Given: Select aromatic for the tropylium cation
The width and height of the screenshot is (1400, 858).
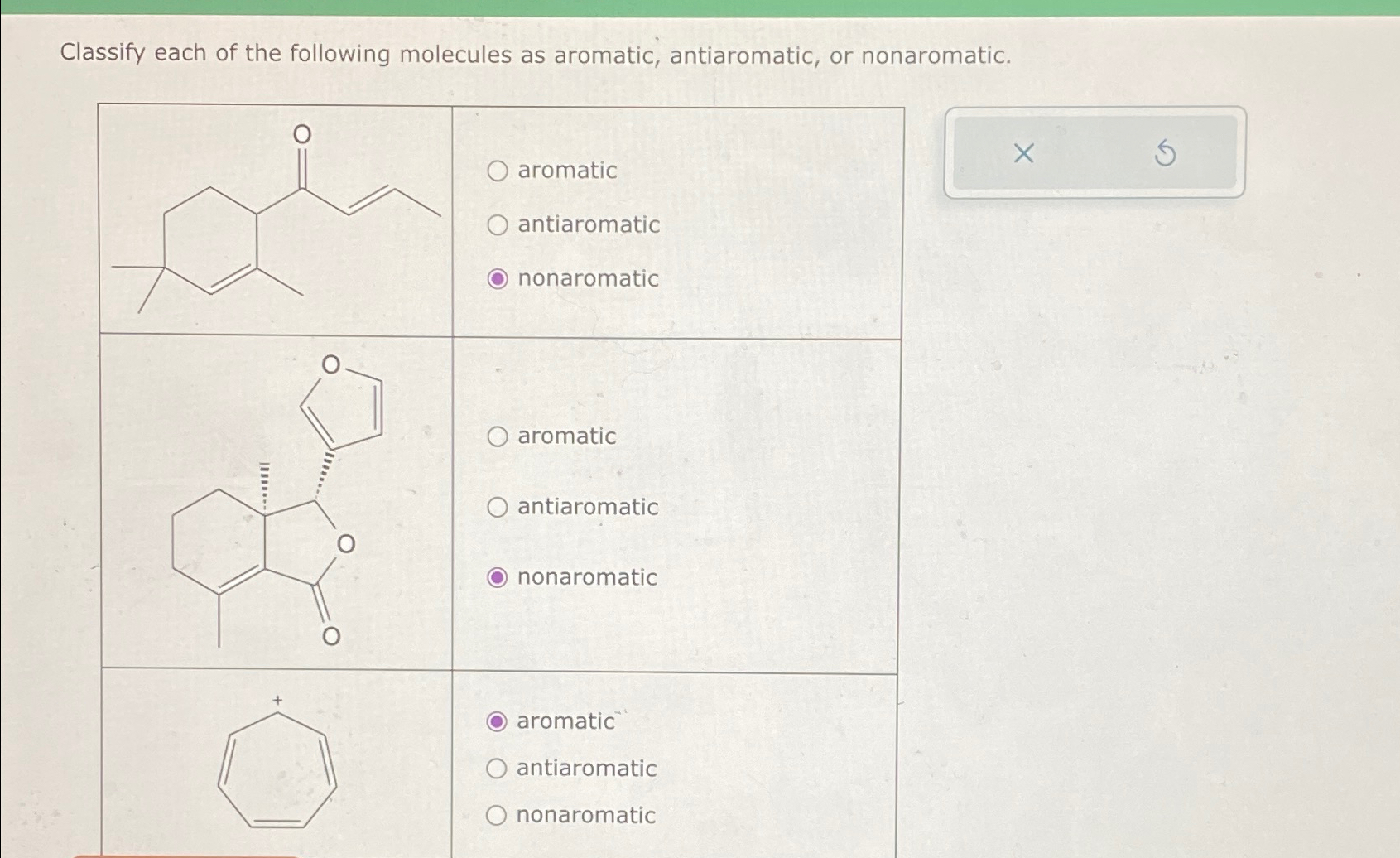Looking at the screenshot, I should click(498, 722).
